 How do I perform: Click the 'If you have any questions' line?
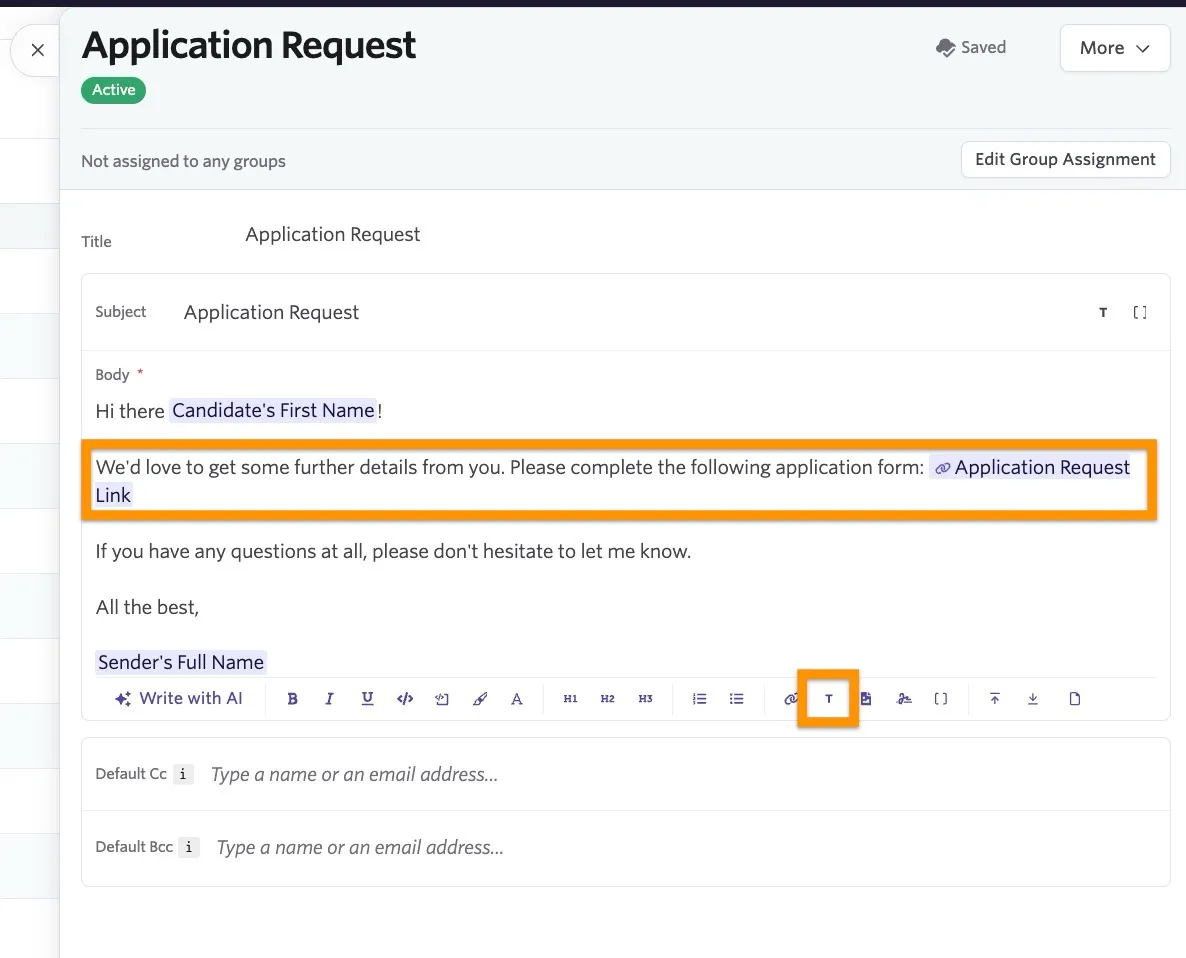[393, 551]
